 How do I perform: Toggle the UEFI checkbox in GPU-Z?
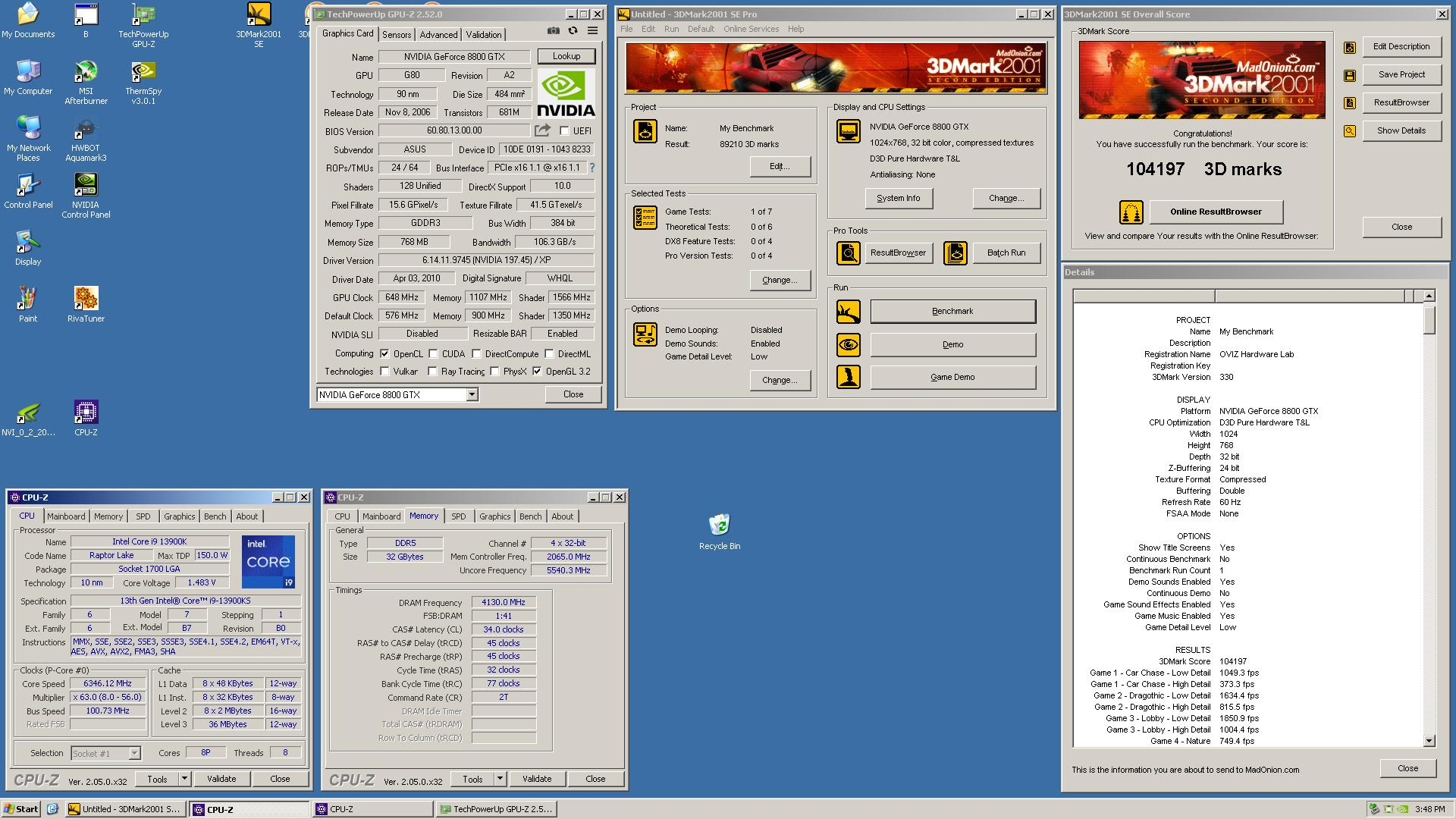564,131
